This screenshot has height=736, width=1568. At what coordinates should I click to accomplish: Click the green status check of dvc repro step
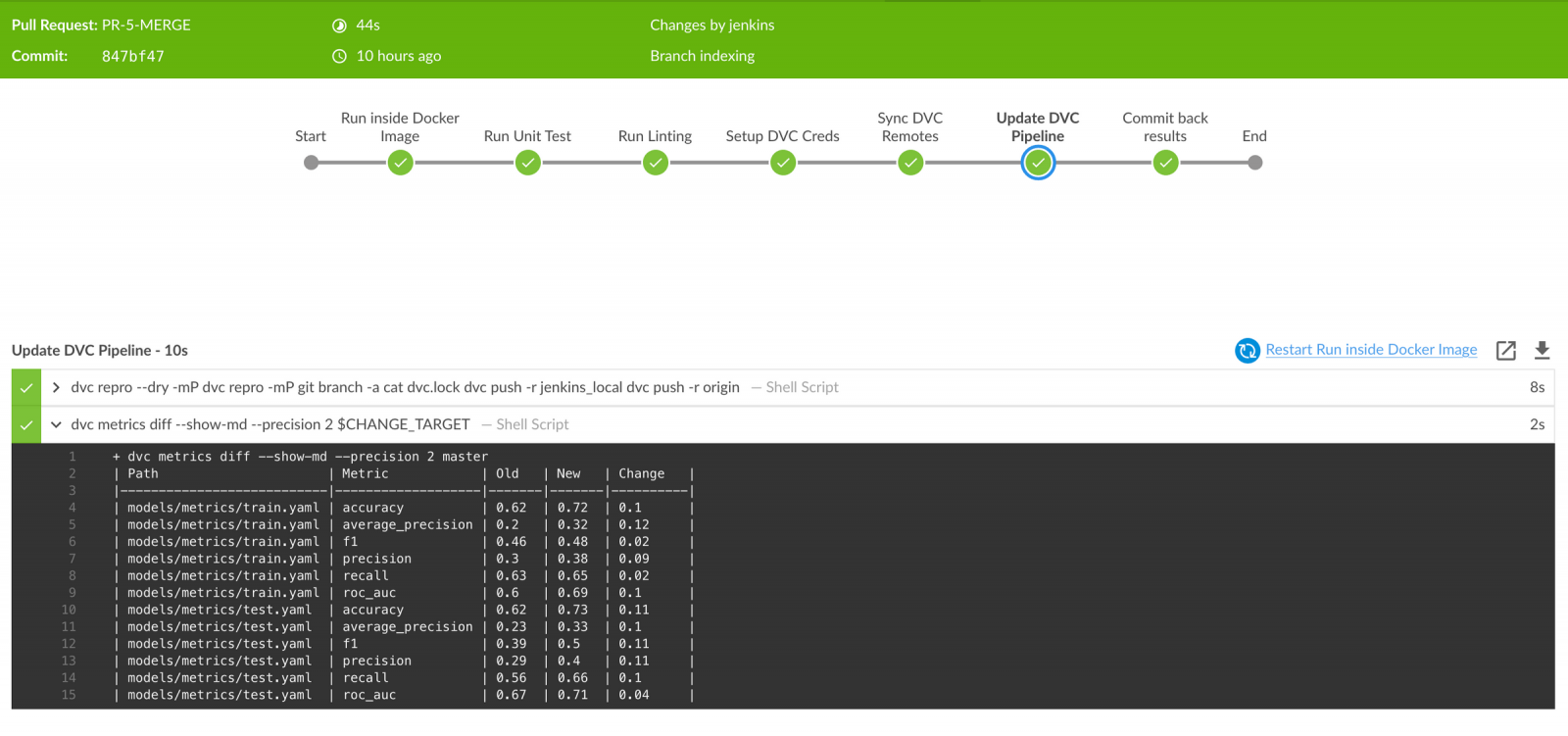click(x=26, y=387)
